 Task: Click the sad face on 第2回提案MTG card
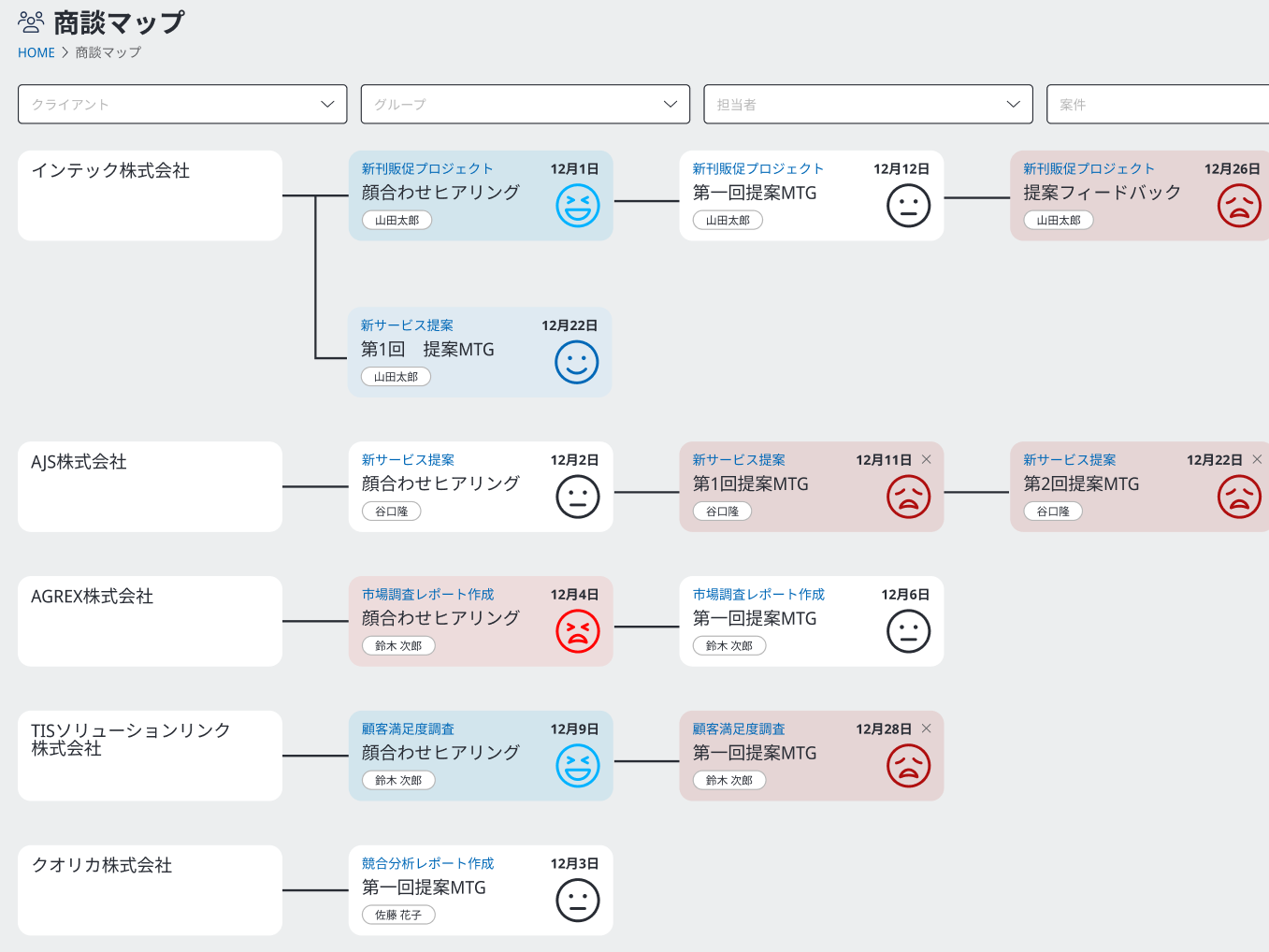click(1239, 497)
